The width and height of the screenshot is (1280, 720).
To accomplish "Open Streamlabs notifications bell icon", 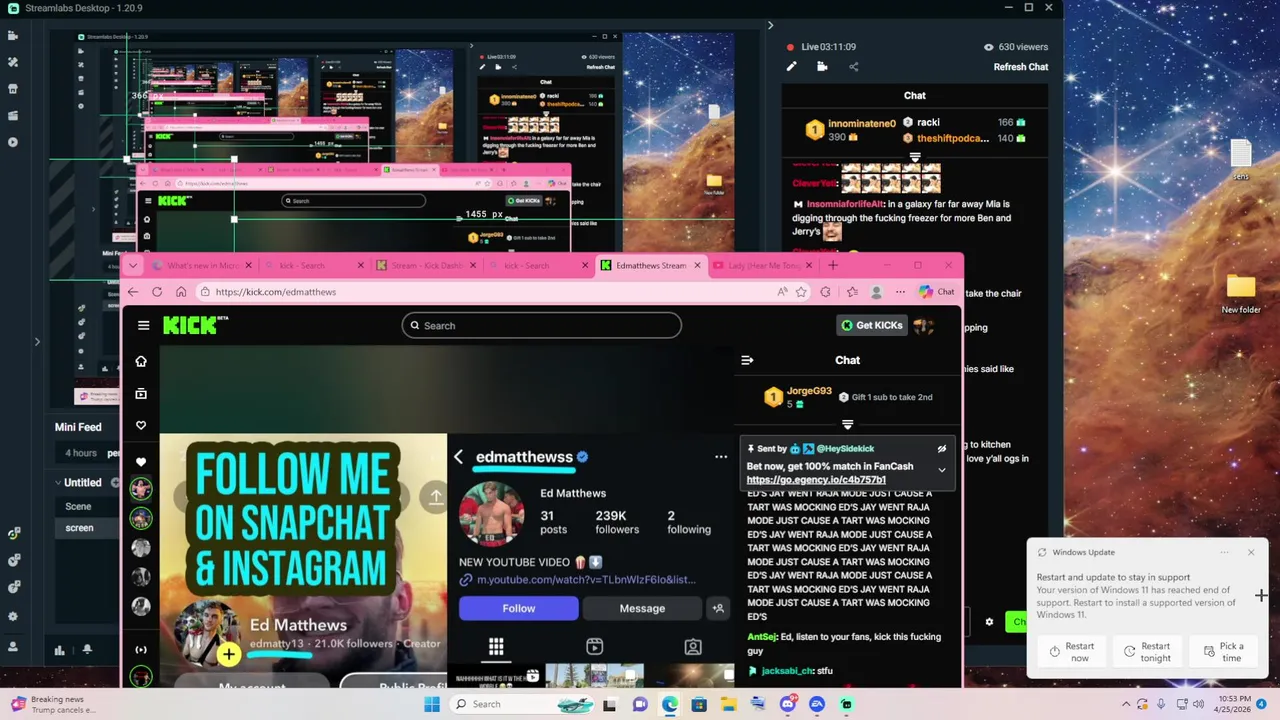I will (87, 650).
